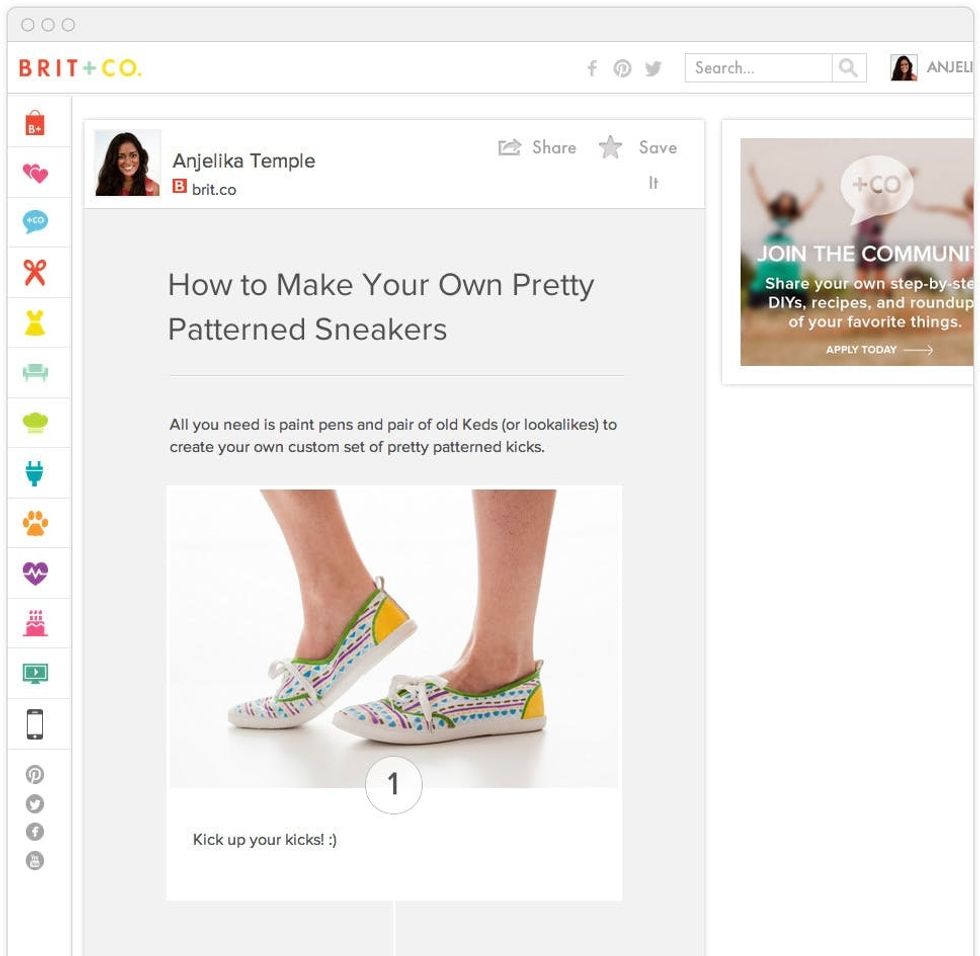Click the brit.co author link
This screenshot has width=980, height=956.
[213, 189]
